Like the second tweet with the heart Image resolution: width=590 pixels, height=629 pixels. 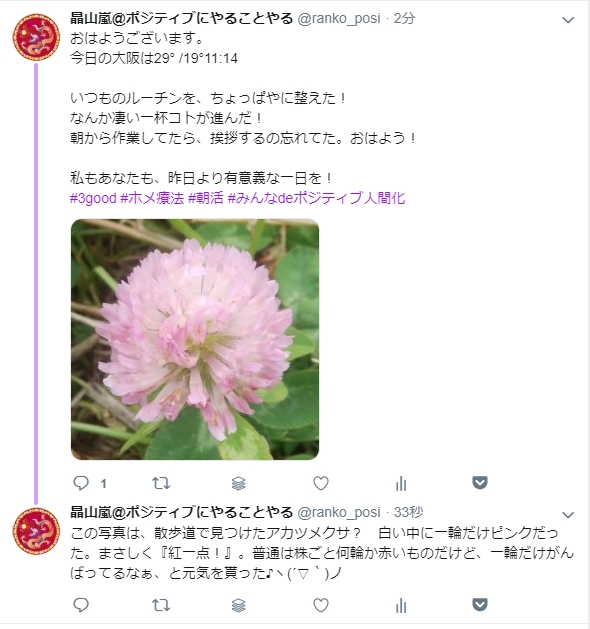click(321, 605)
